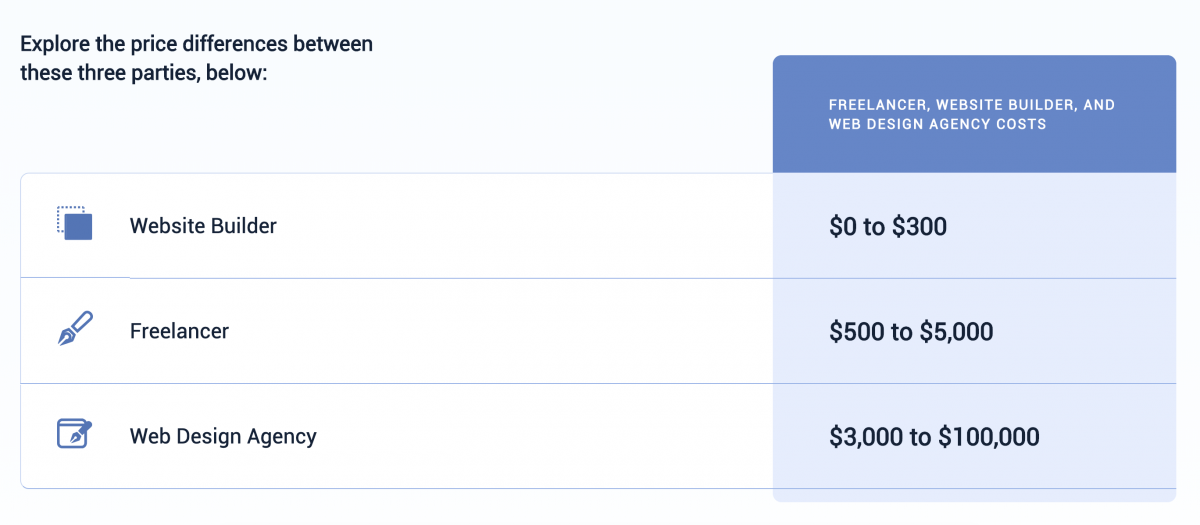Click the $3,000 to $100,000 price cell
1200x525 pixels.
[974, 437]
